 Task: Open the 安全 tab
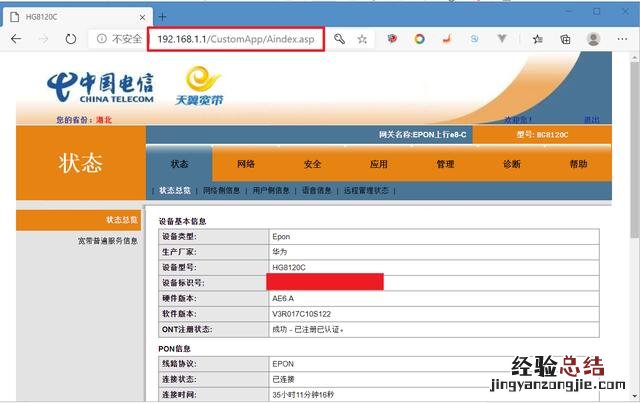312,164
